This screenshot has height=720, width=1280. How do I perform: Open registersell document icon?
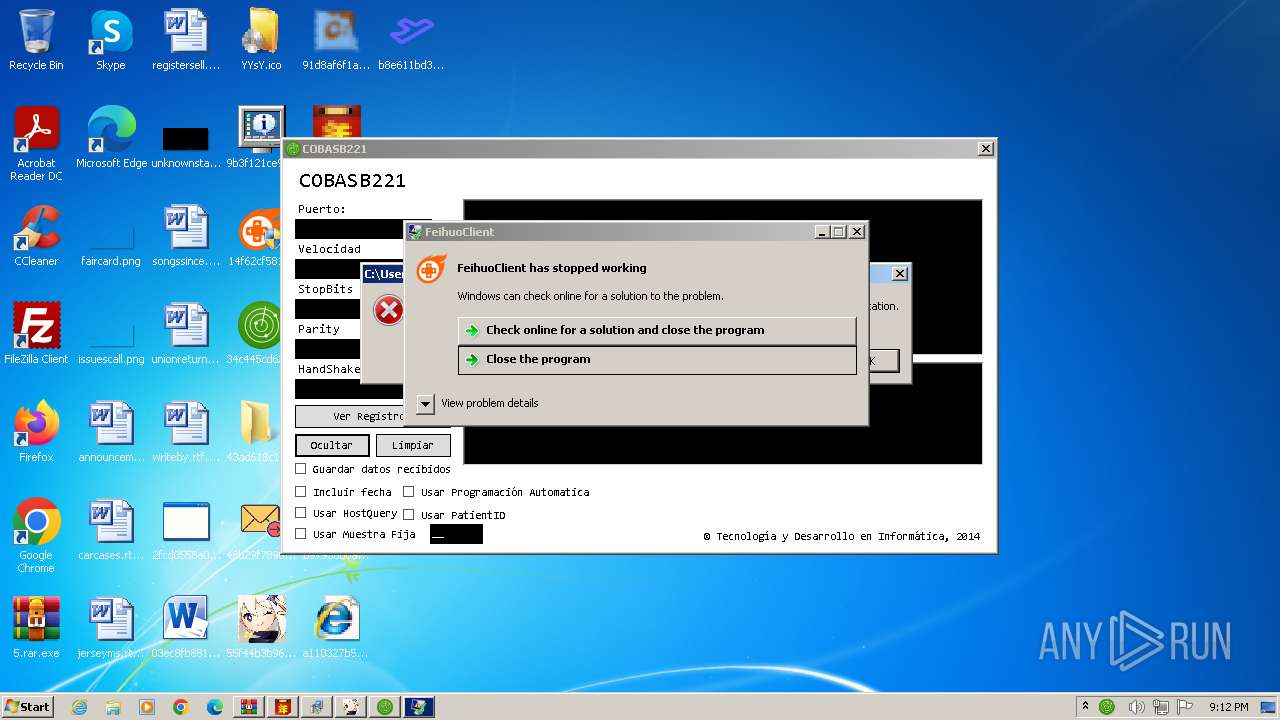[185, 40]
